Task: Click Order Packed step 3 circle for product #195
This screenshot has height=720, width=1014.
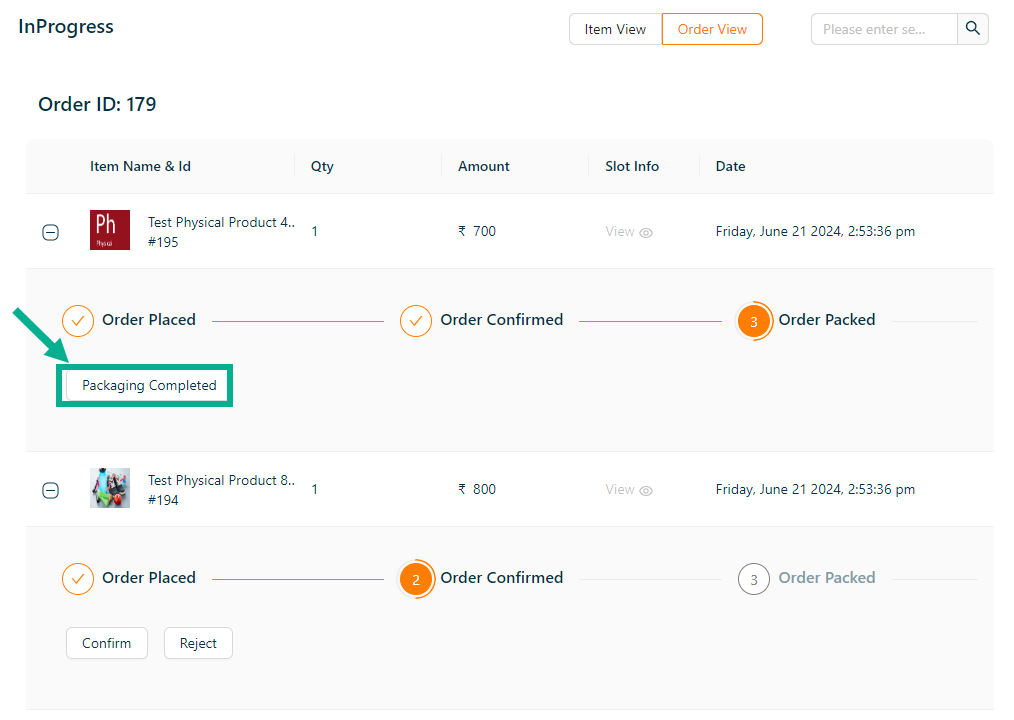Action: point(754,321)
